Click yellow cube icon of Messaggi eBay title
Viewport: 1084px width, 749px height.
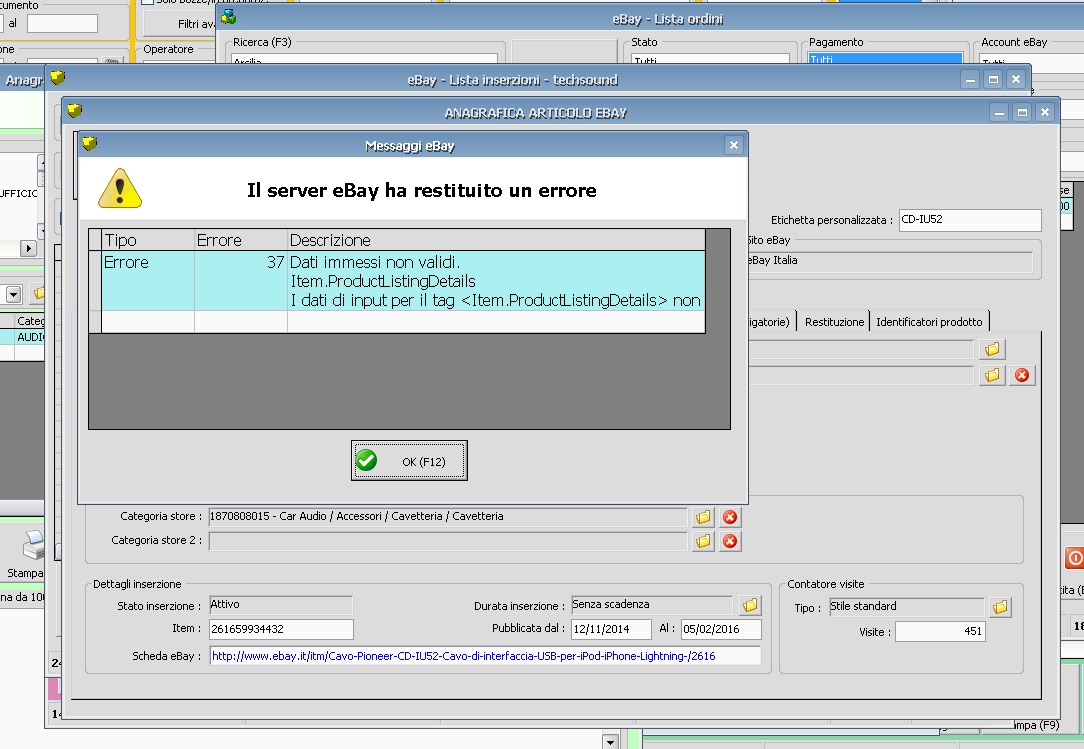coord(90,143)
